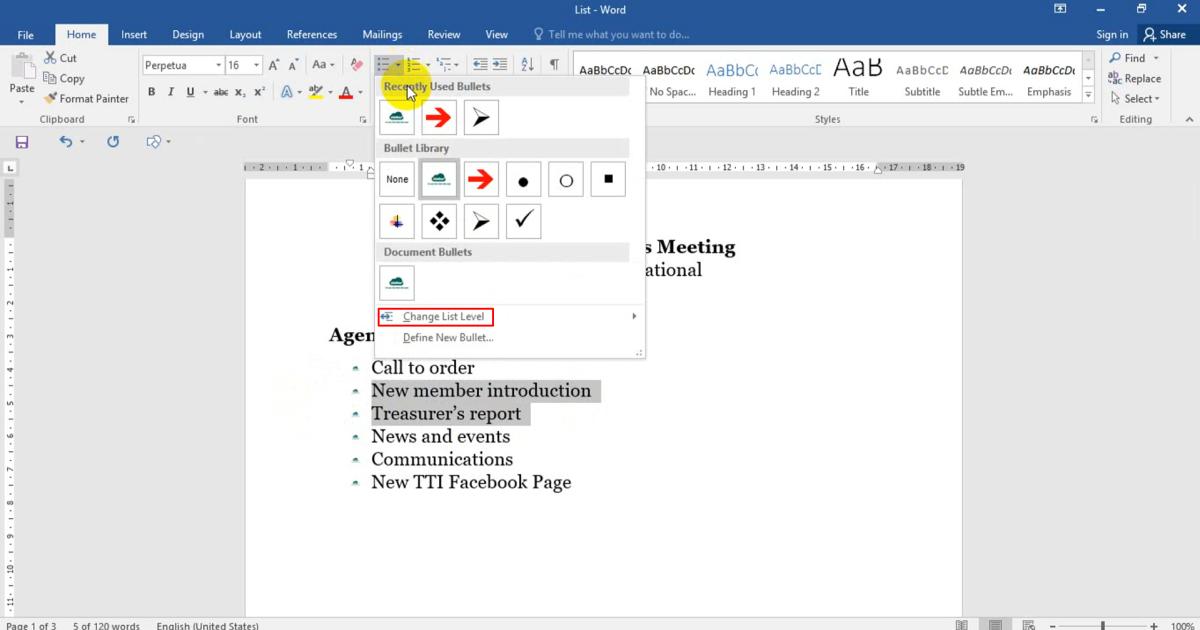Select the four-diamond bullet style
This screenshot has width=1200, height=630.
pos(439,222)
